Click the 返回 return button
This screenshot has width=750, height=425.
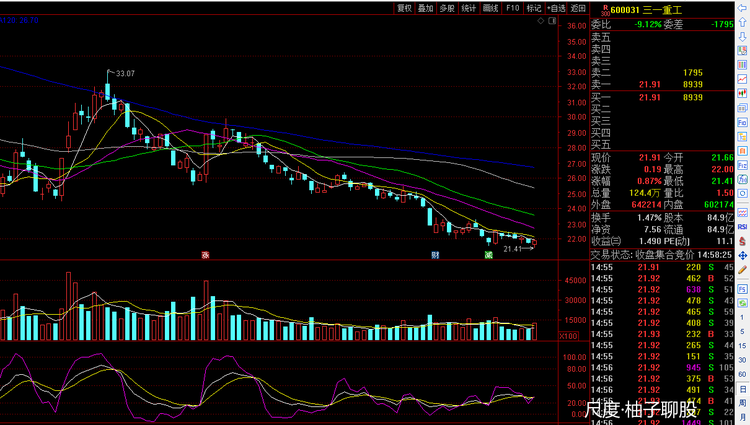point(578,8)
